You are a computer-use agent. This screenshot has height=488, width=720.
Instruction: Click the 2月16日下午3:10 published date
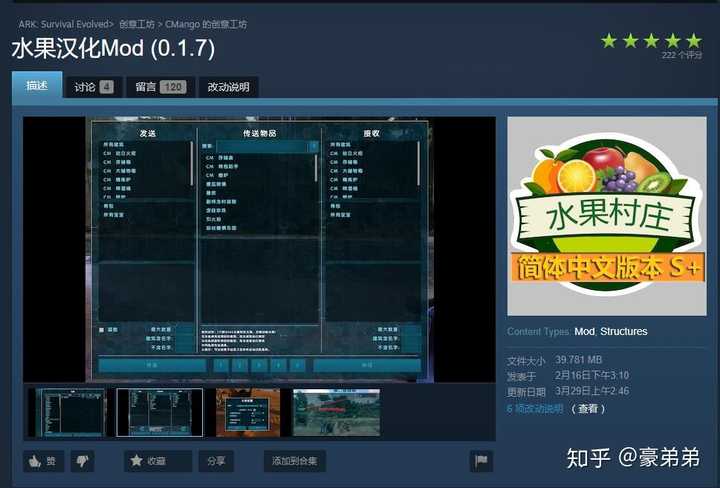pyautogui.click(x=592, y=375)
